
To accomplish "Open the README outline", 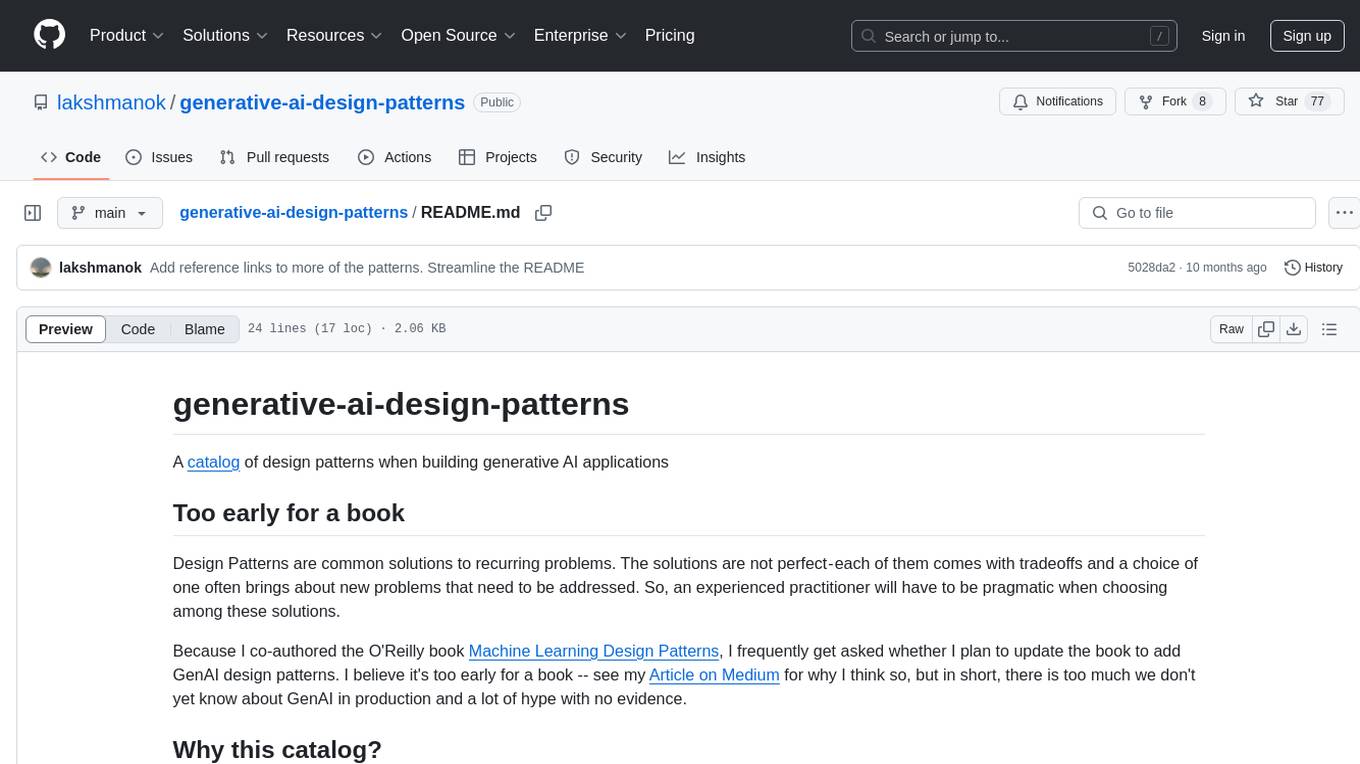I will pyautogui.click(x=1330, y=329).
